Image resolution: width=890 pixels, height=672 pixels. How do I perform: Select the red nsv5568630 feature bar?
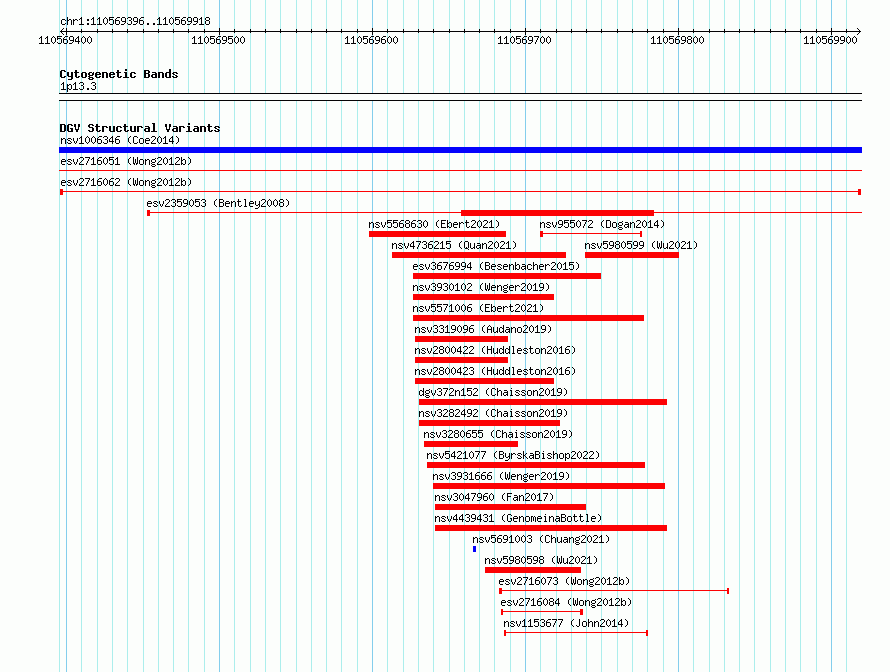(437, 234)
